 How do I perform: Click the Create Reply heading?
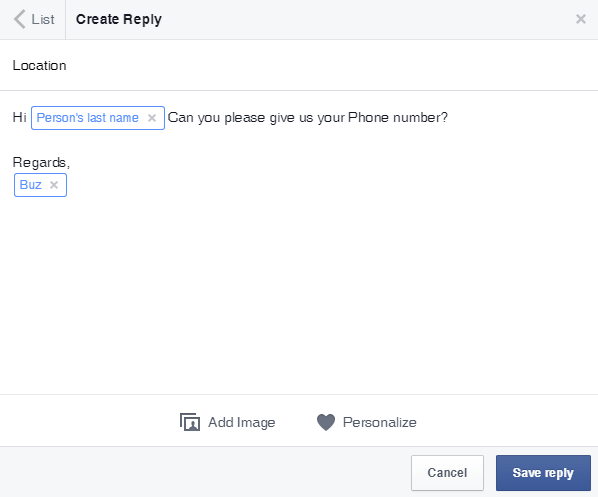click(x=119, y=19)
